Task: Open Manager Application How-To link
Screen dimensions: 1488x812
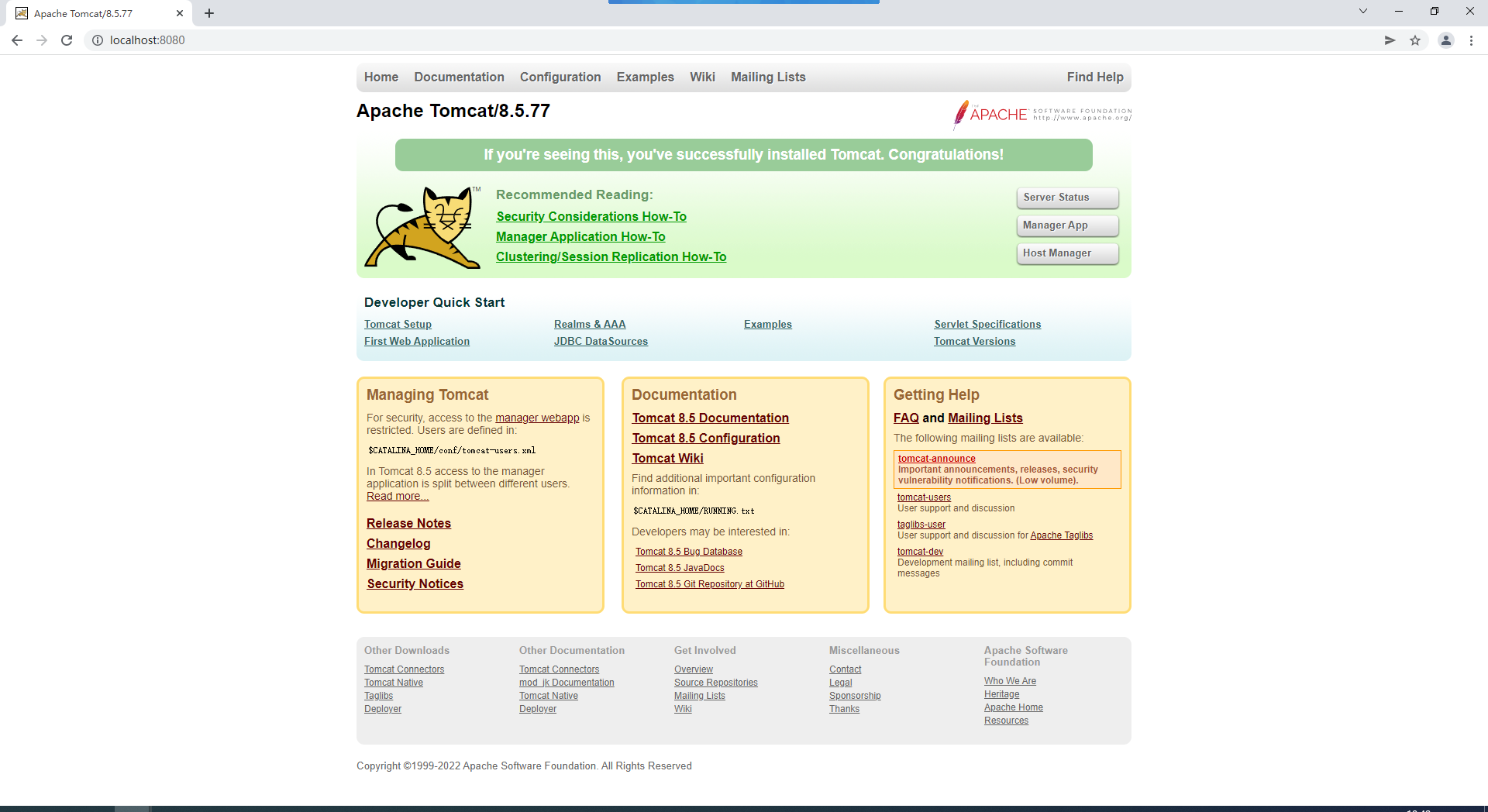Action: (580, 237)
